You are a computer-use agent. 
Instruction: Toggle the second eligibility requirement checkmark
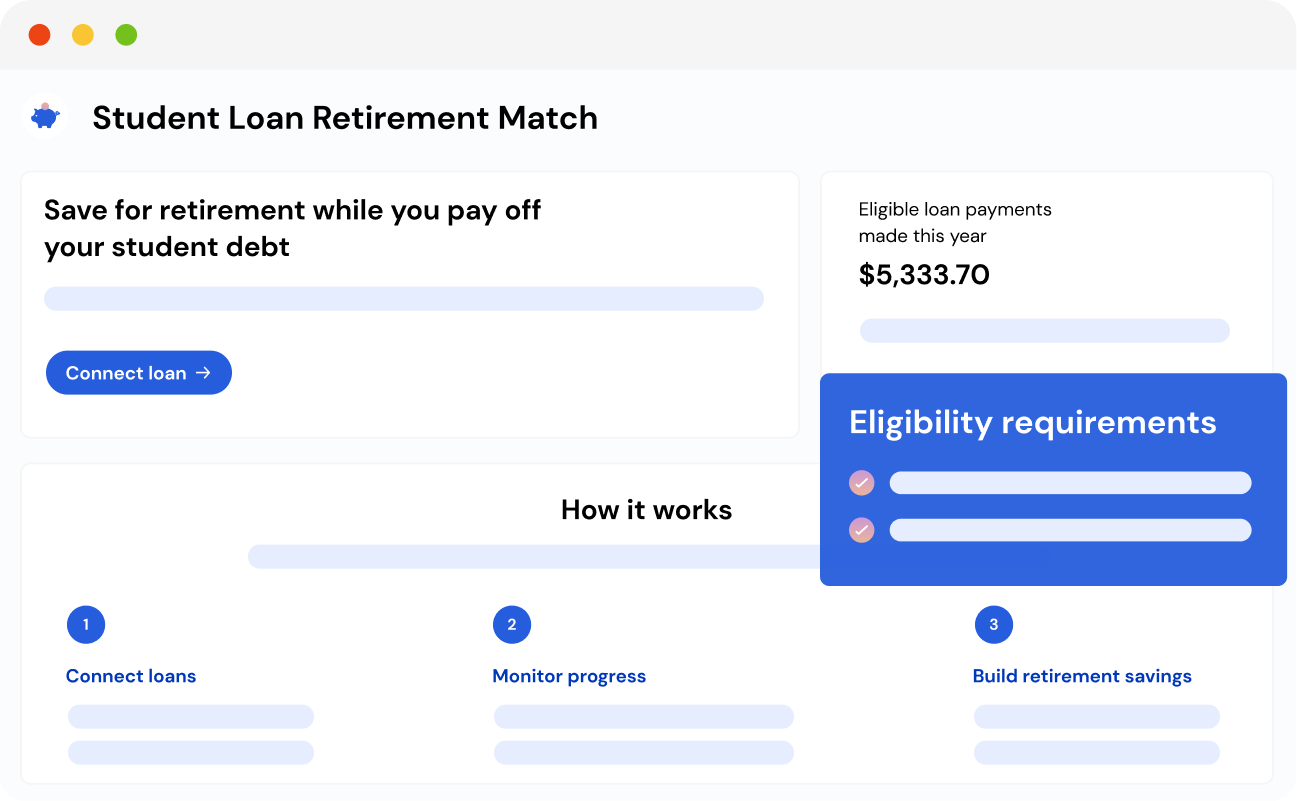[x=862, y=530]
